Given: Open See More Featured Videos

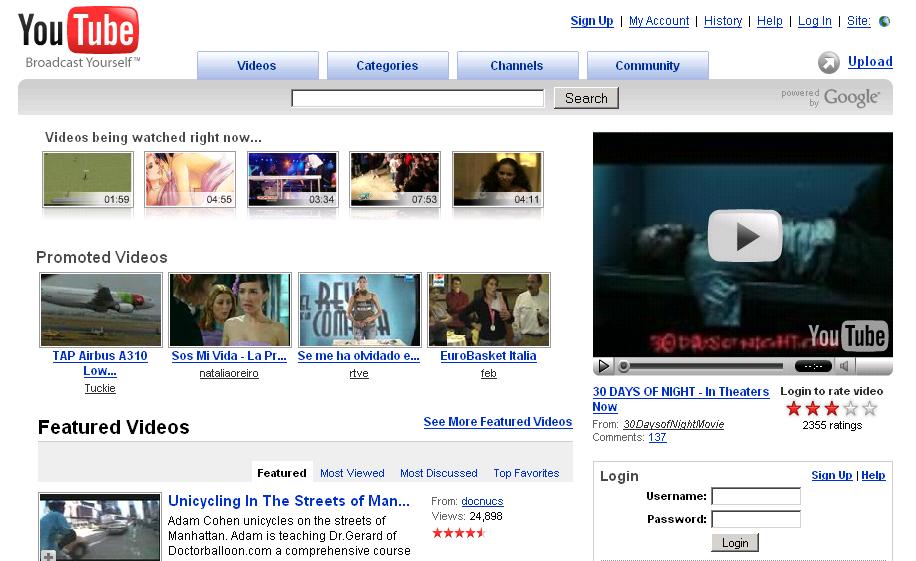Looking at the screenshot, I should [498, 421].
